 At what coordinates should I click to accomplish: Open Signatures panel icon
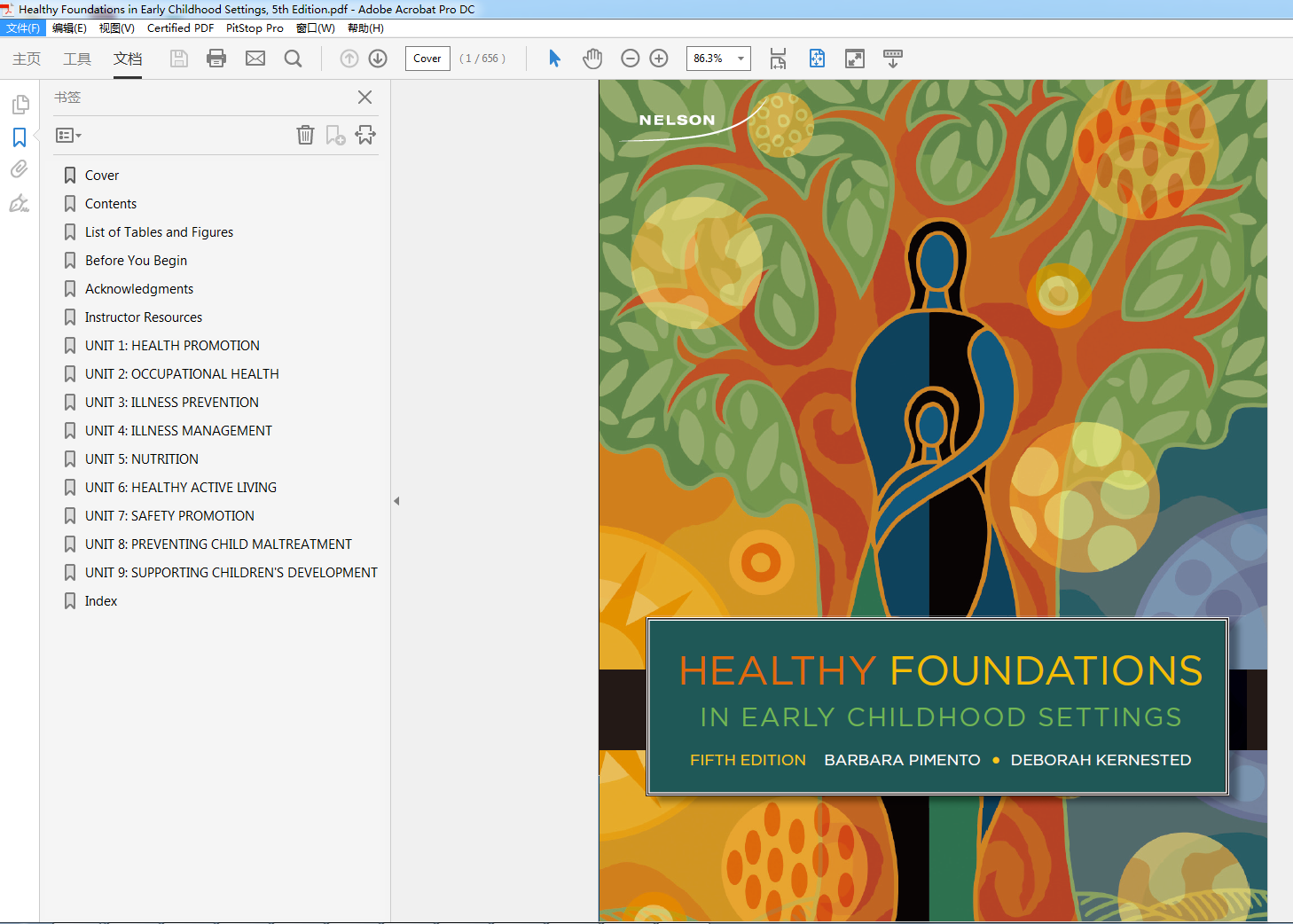click(20, 203)
